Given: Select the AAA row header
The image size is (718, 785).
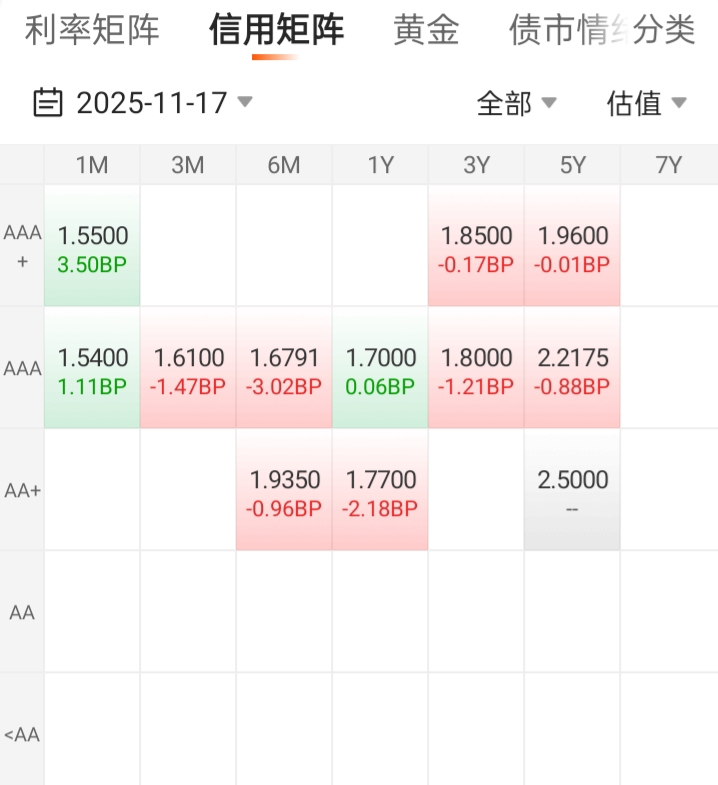Looking at the screenshot, I should 22,369.
